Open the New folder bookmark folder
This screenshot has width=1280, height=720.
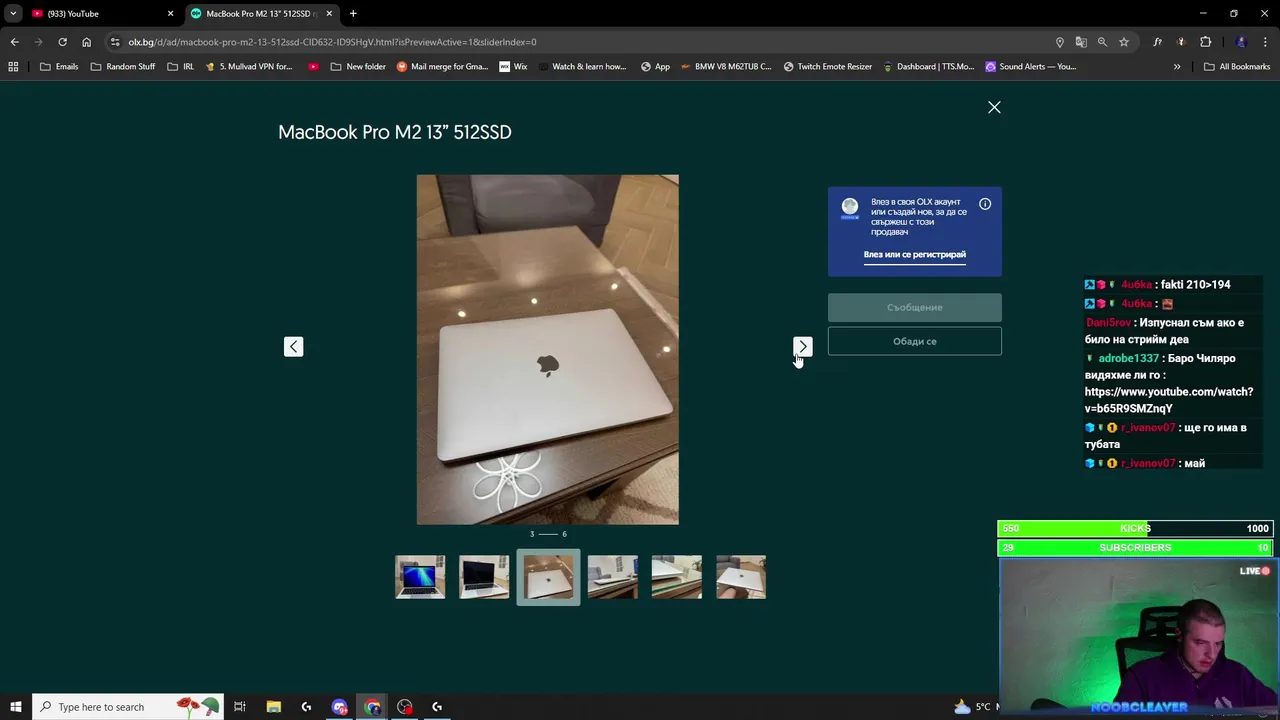[x=358, y=67]
